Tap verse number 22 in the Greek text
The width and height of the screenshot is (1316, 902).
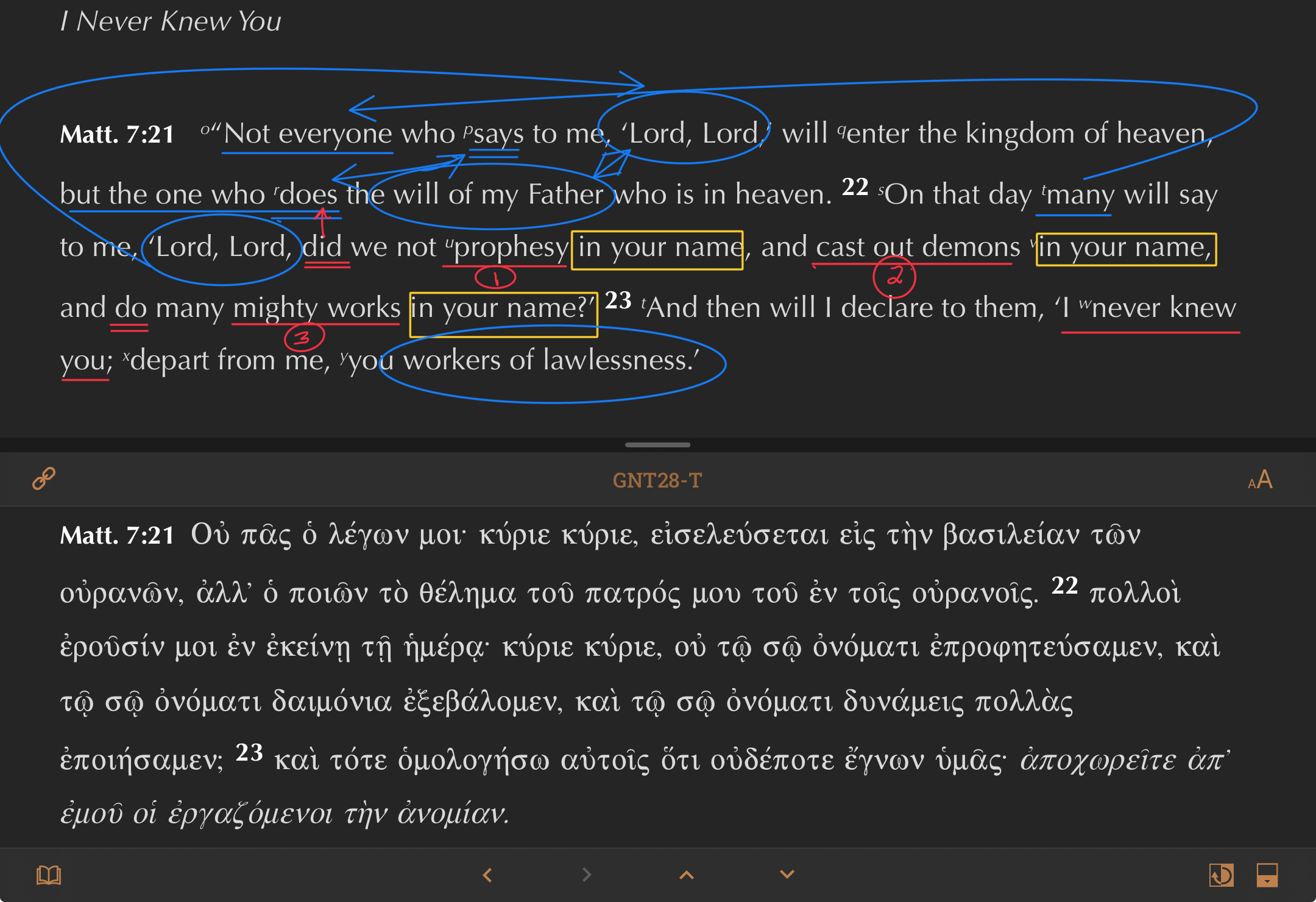pos(1065,585)
